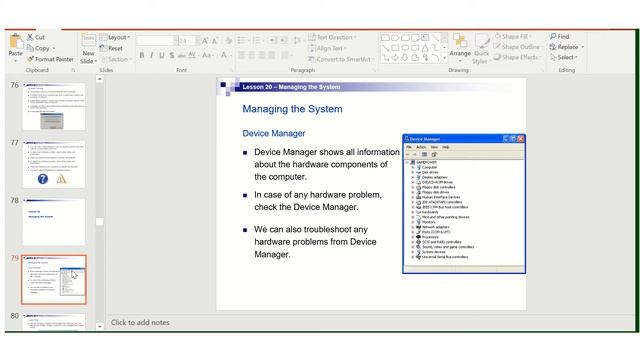This screenshot has height=360, width=640.
Task: Increase the list indent level
Action: pyautogui.click(x=284, y=40)
